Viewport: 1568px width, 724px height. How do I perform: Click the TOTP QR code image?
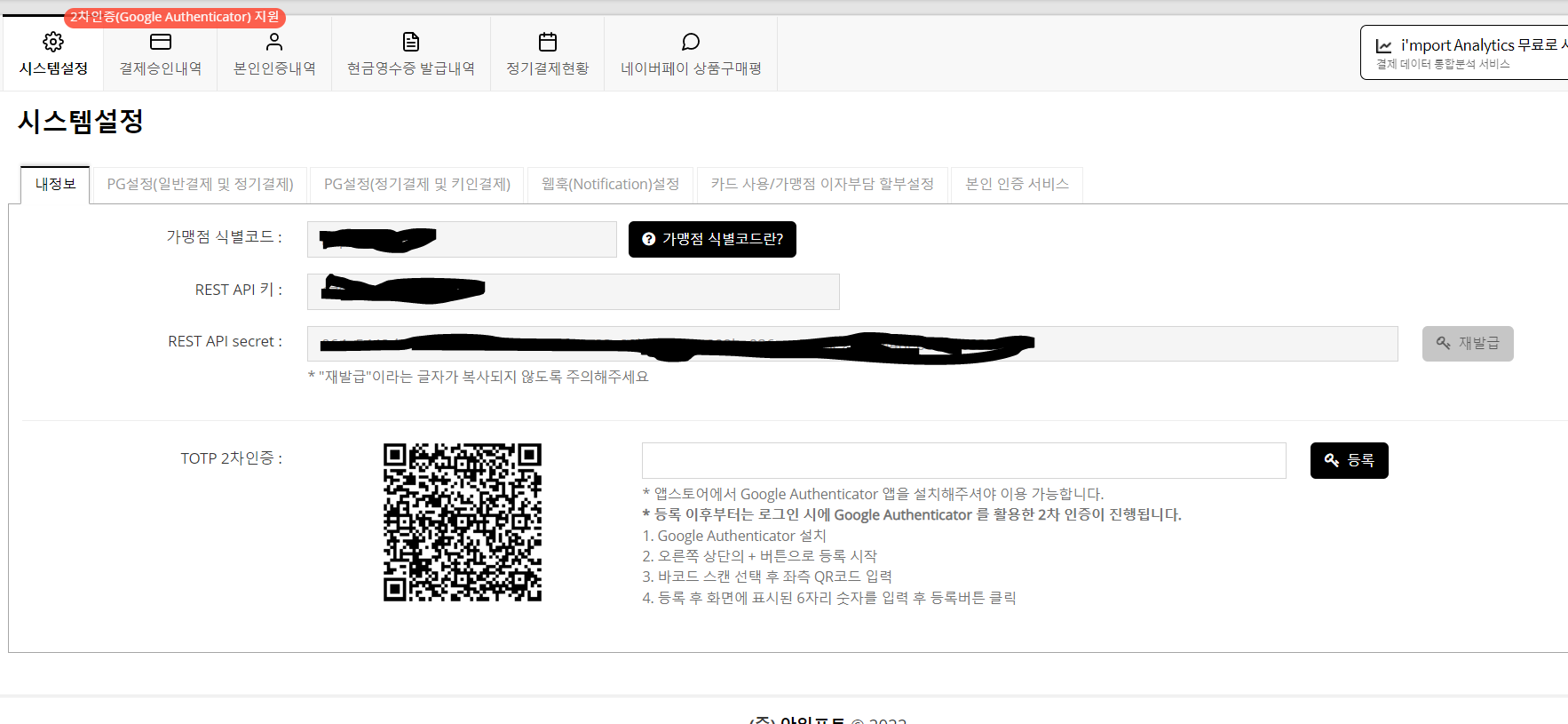463,522
